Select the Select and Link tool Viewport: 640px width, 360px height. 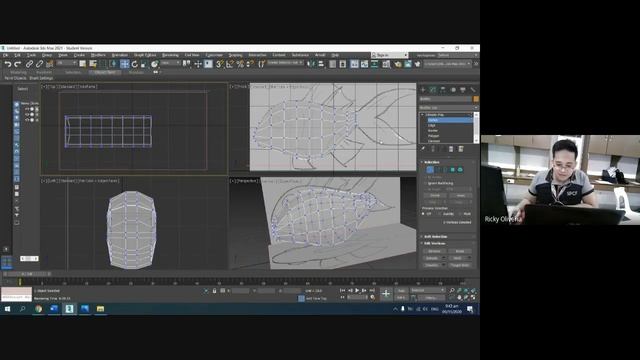pyautogui.click(x=29, y=64)
